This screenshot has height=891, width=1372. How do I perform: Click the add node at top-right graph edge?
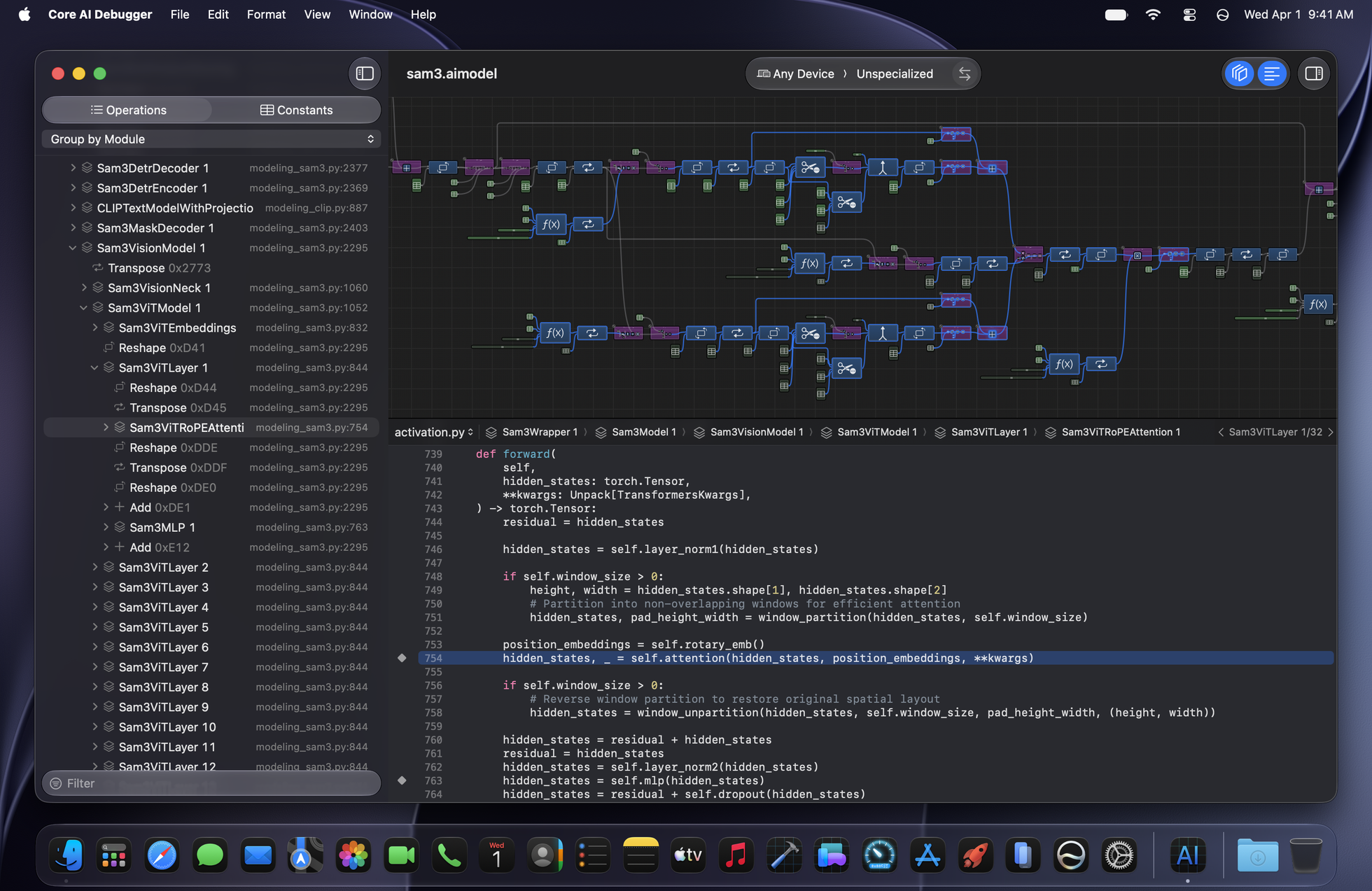(x=1319, y=190)
